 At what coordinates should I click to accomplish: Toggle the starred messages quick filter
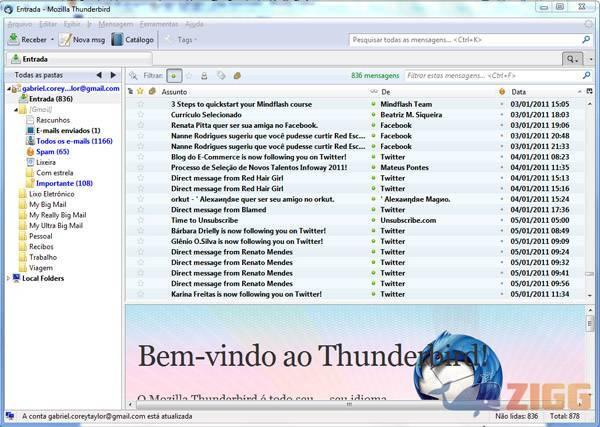190,76
